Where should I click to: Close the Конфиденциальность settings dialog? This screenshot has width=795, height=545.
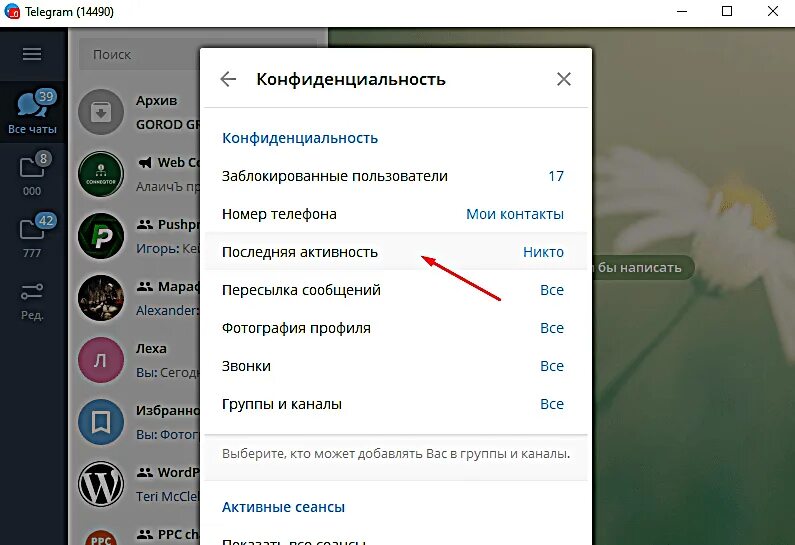click(564, 79)
